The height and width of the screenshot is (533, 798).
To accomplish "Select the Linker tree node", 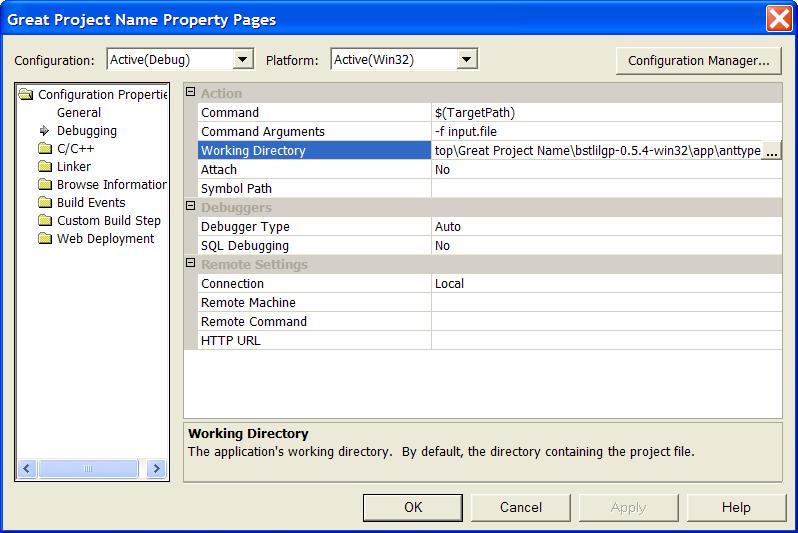I will [74, 166].
